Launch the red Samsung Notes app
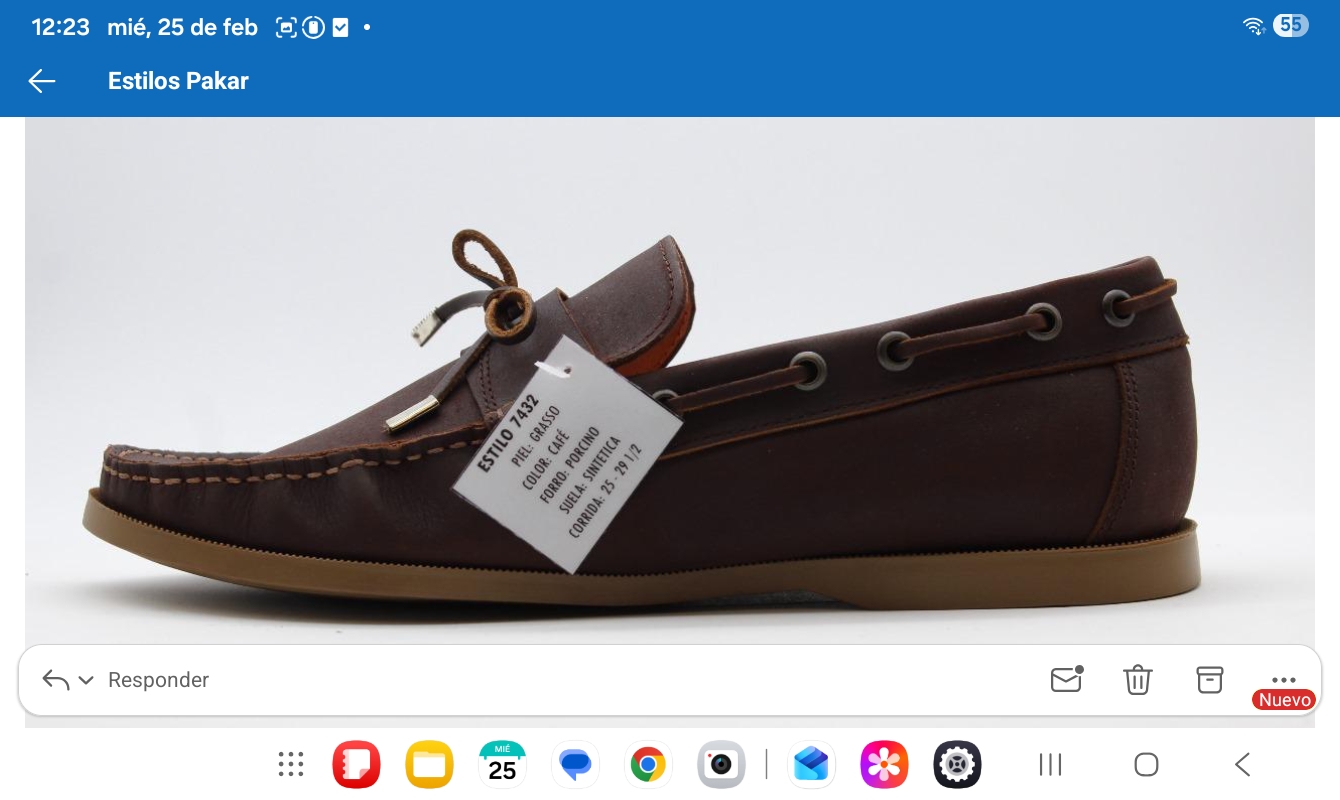Image resolution: width=1340 pixels, height=800 pixels. 356,765
